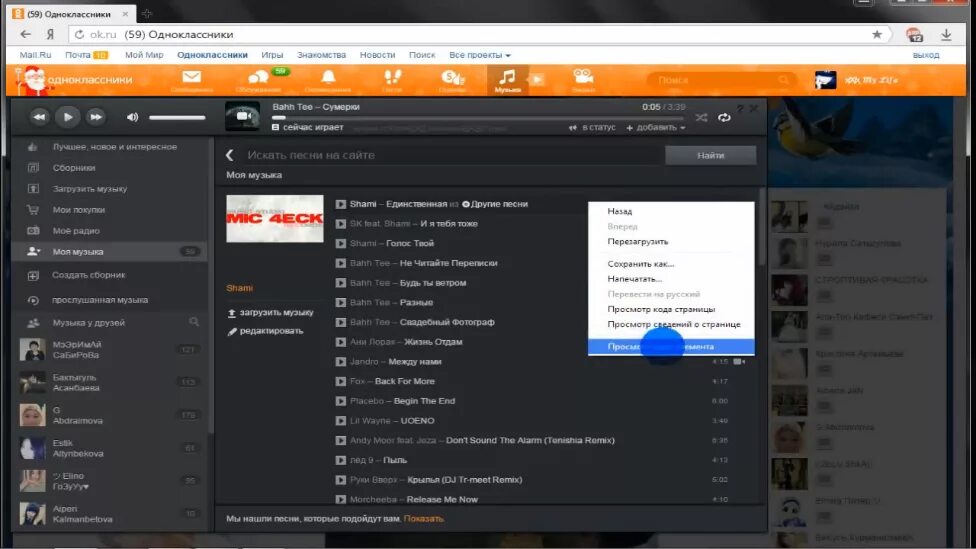Focus the song search field
Image resolution: width=976 pixels, height=549 pixels.
click(451, 155)
